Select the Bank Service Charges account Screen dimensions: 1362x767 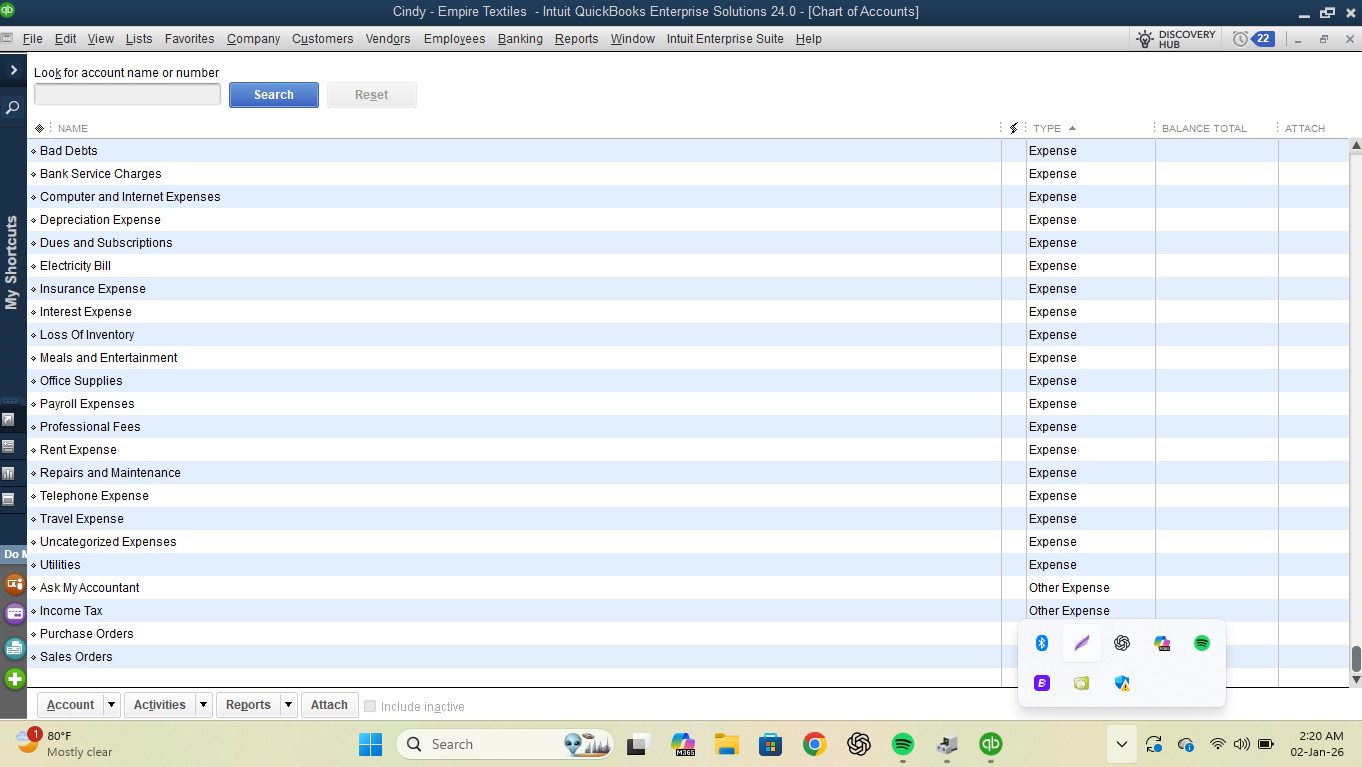[x=688, y=174]
